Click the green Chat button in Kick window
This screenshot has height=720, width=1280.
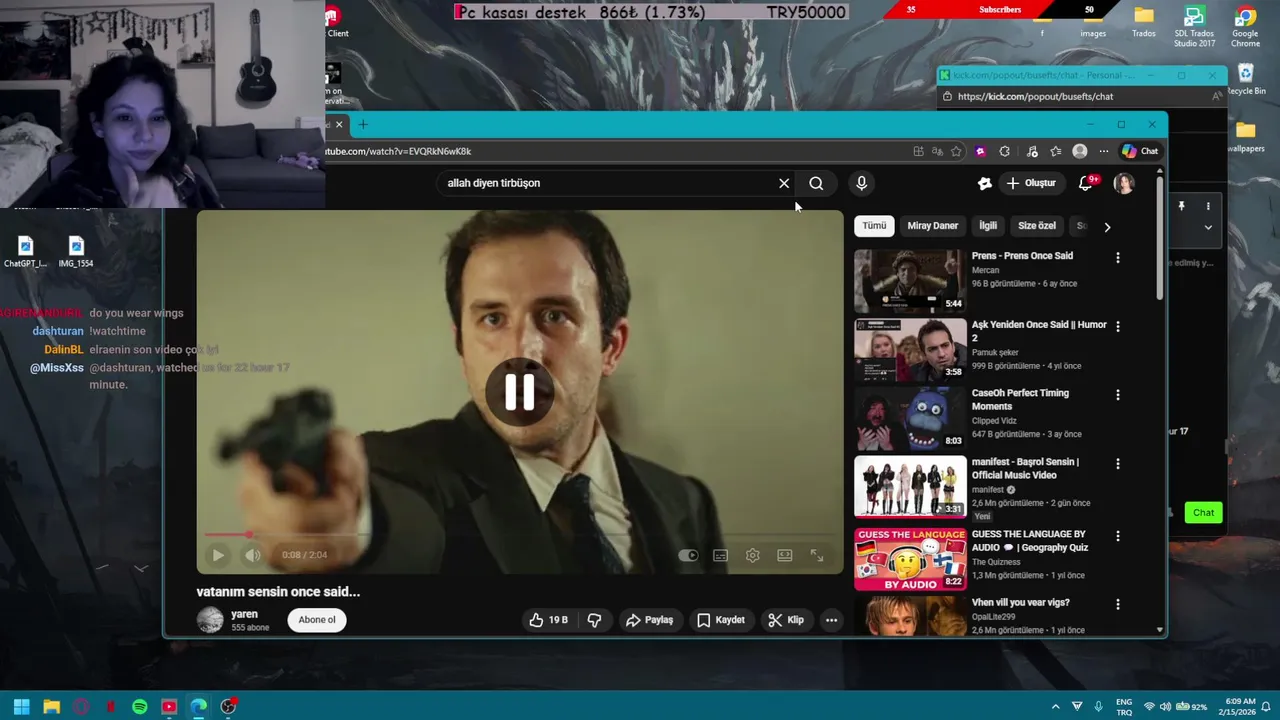tap(1203, 512)
